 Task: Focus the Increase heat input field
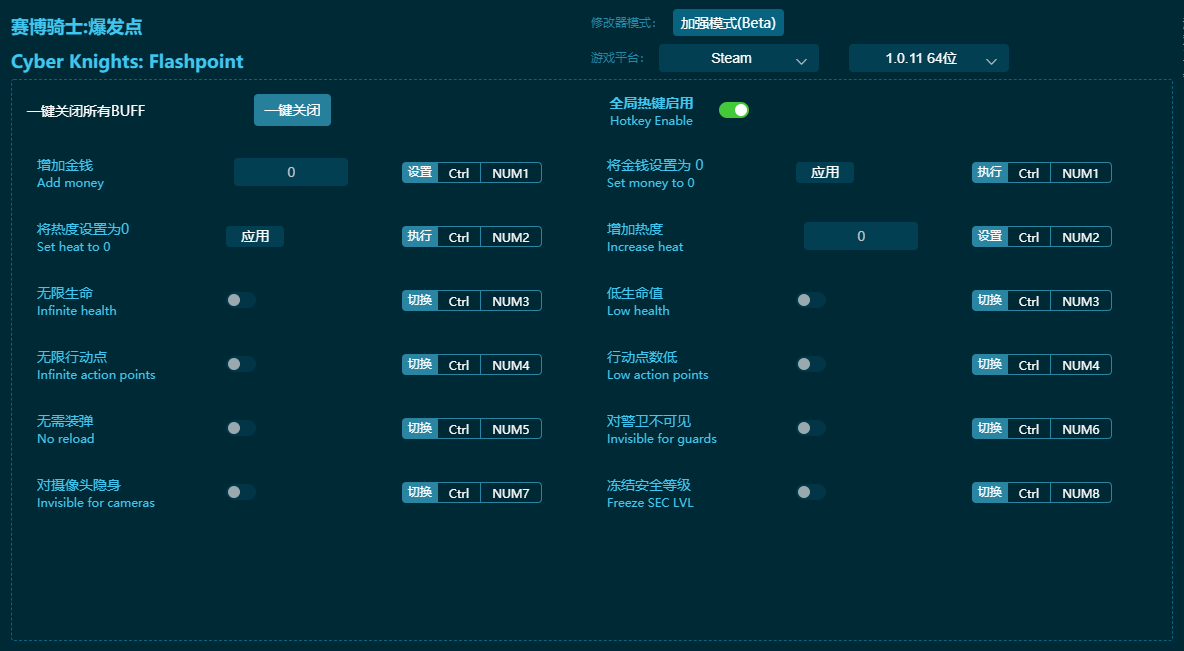point(861,236)
